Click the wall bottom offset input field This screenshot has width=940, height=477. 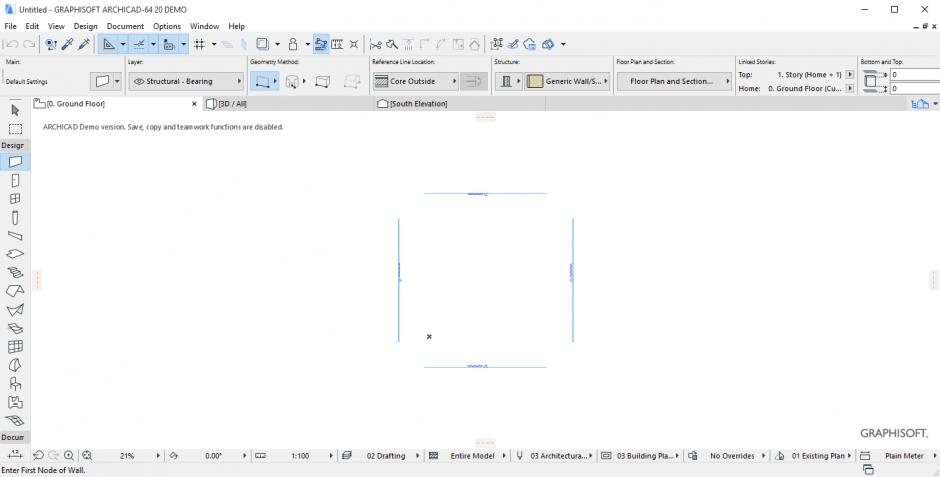[x=914, y=88]
